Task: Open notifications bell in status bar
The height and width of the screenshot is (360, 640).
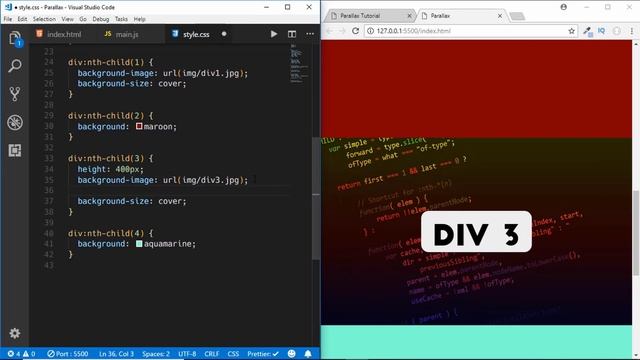Action: [308, 354]
